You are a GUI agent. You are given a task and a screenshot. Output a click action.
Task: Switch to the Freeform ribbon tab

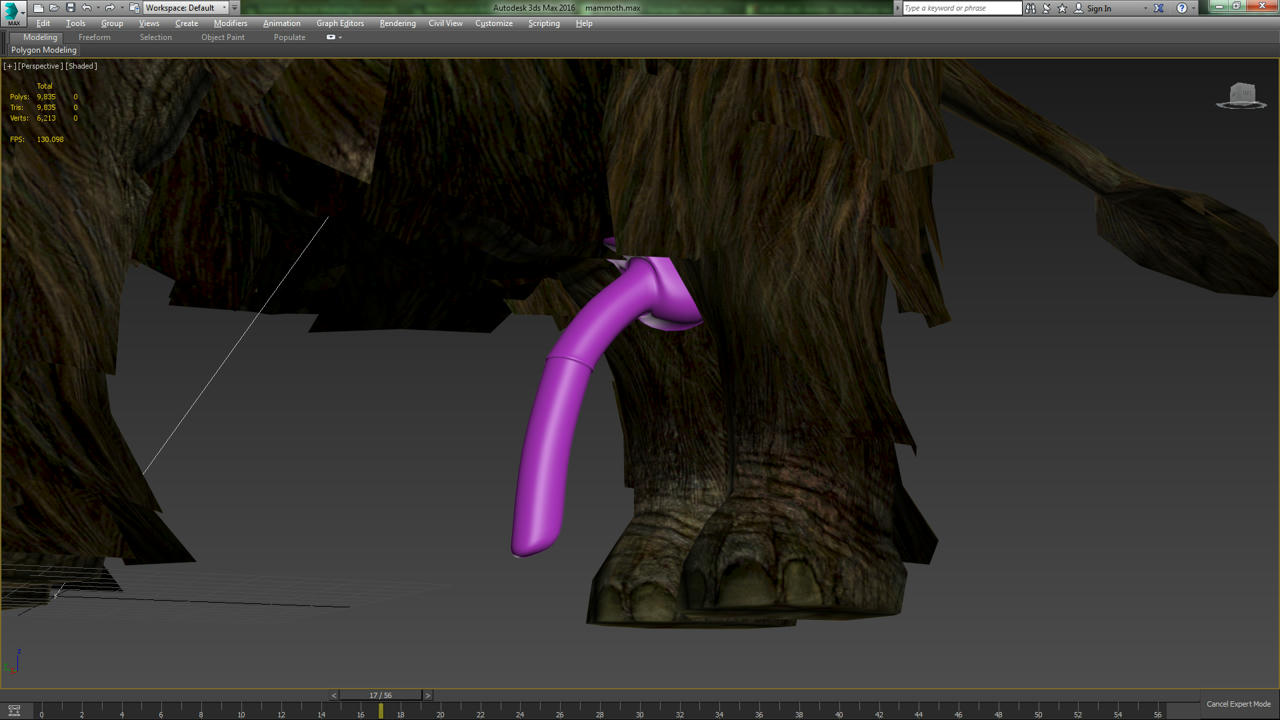point(95,37)
